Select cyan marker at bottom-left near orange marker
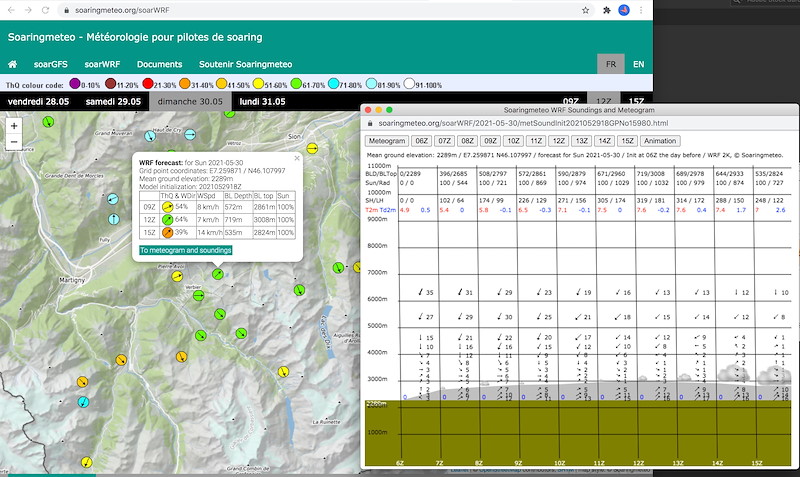The height and width of the screenshot is (477, 800). [x=83, y=402]
